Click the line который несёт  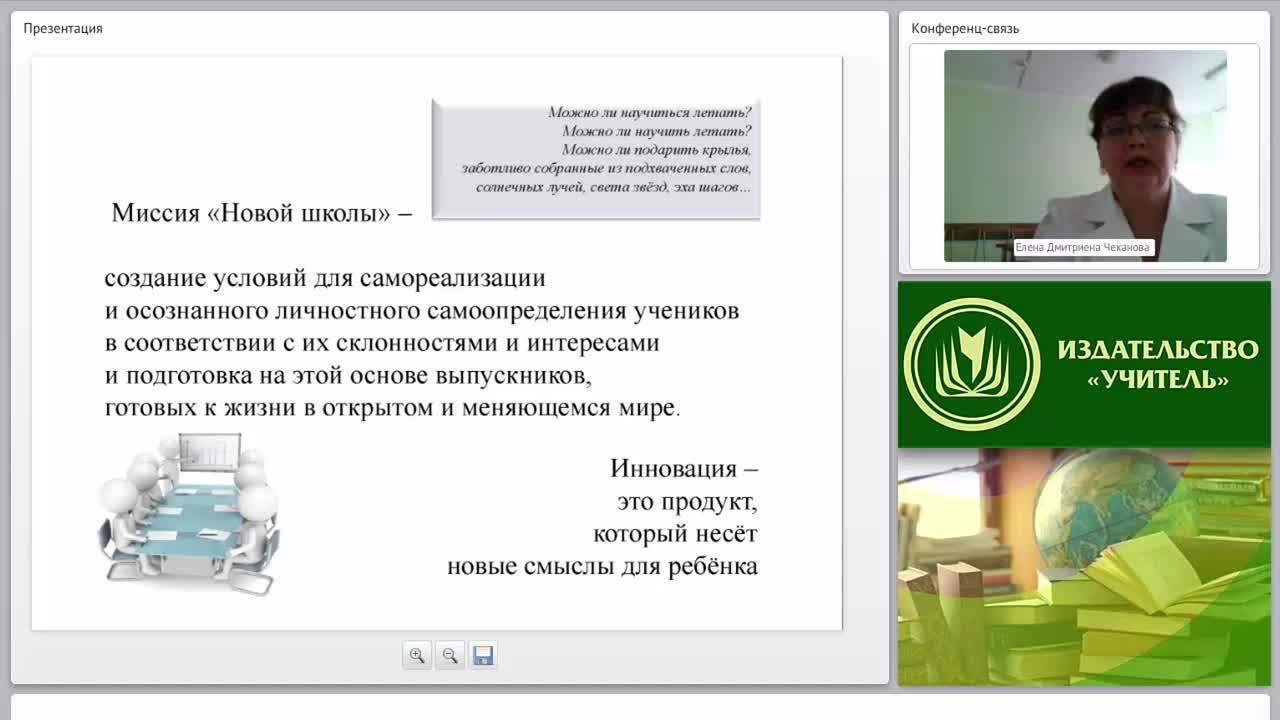click(x=675, y=534)
